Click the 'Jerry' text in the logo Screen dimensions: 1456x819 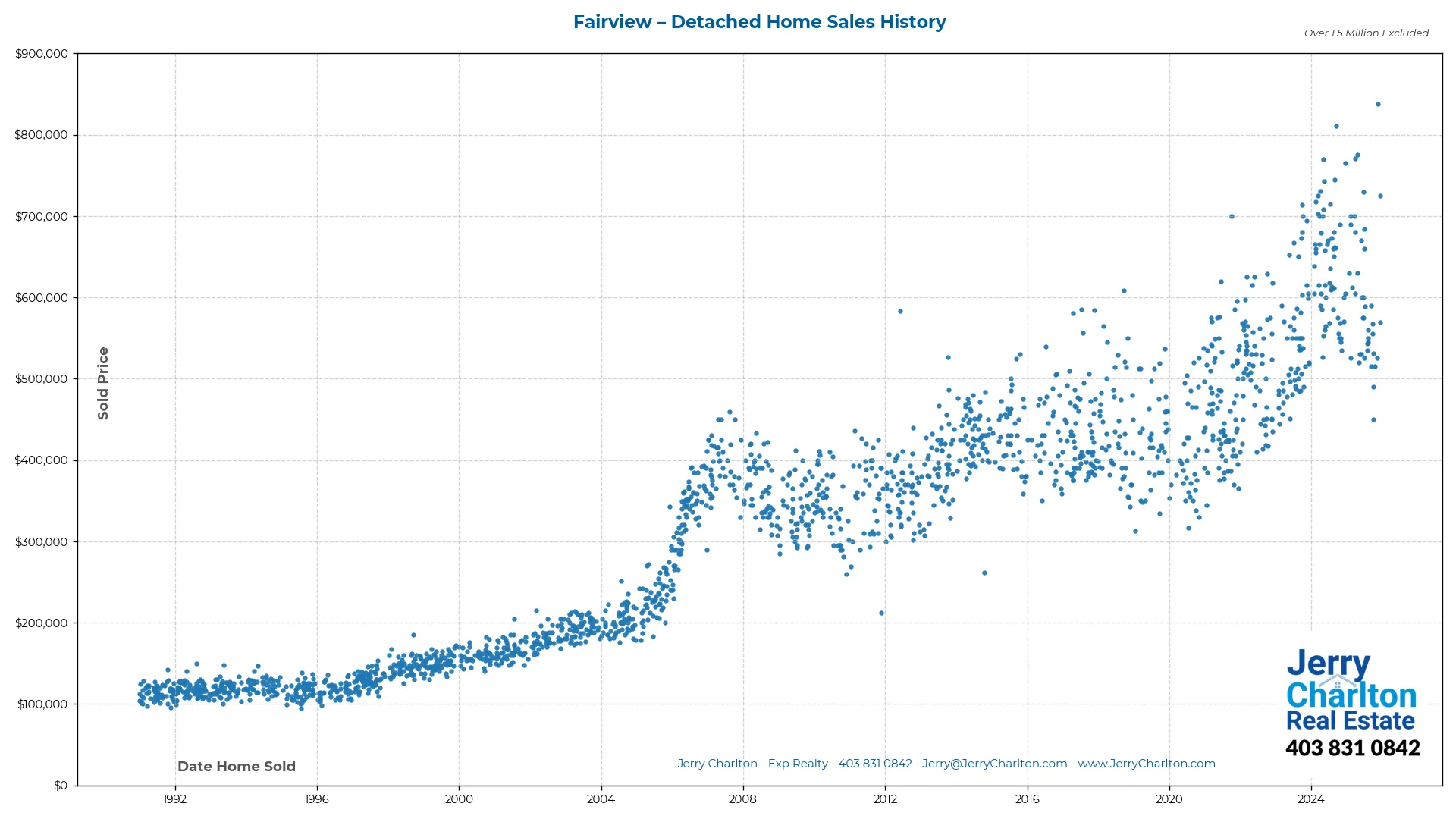(x=1329, y=663)
